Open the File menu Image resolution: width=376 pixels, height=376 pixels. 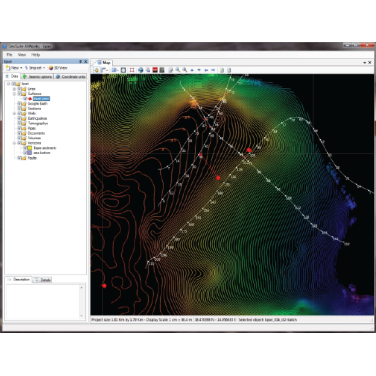coord(9,55)
